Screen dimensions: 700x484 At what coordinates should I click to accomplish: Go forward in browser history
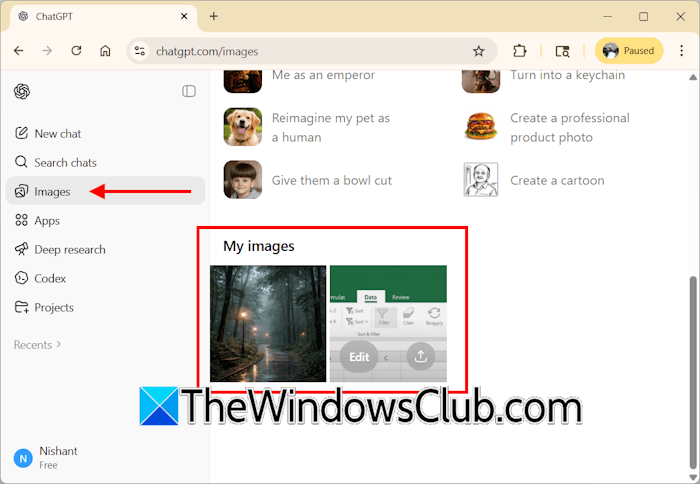coord(47,51)
